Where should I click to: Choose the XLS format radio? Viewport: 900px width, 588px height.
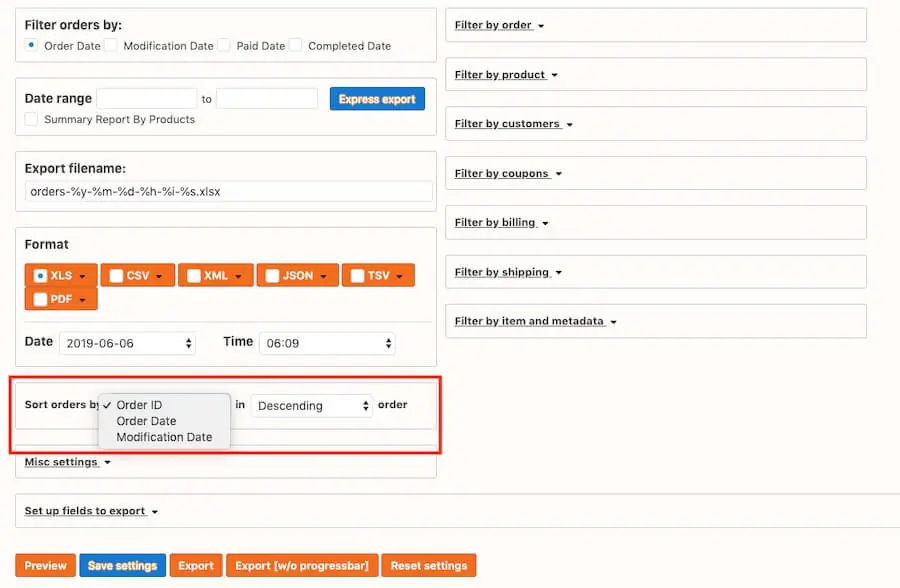[40, 276]
